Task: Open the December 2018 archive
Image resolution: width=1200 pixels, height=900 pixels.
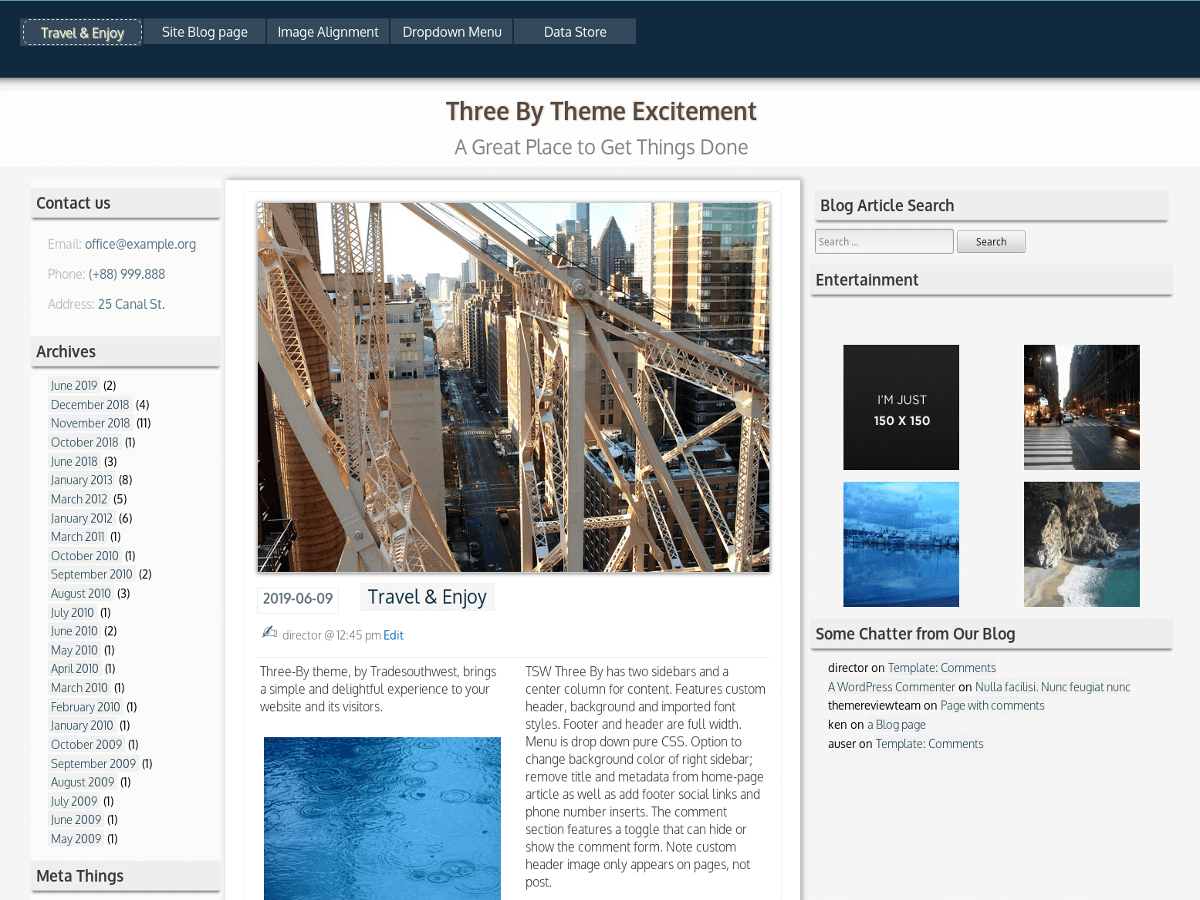Action: pos(90,404)
